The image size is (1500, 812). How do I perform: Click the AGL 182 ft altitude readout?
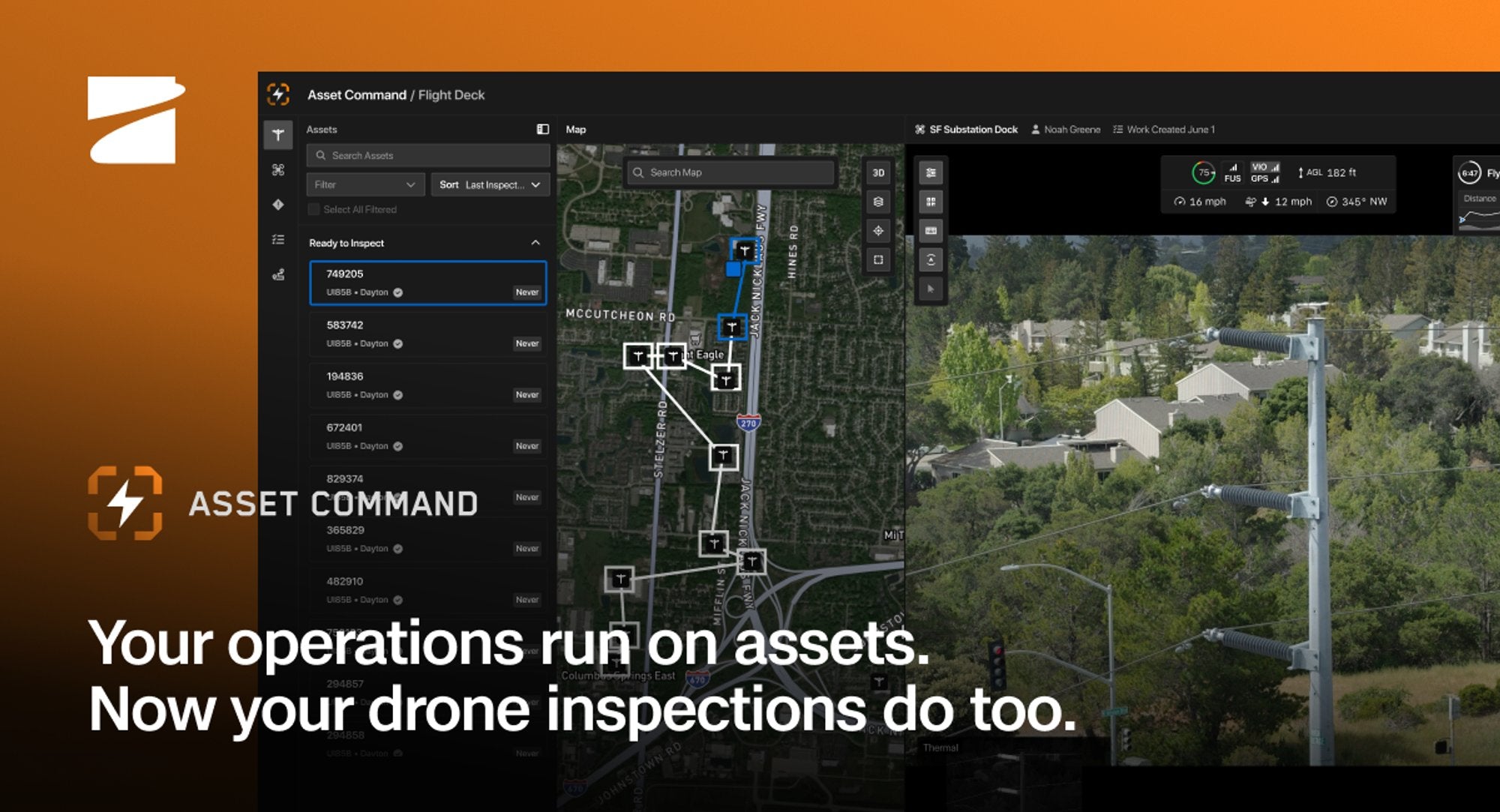pyautogui.click(x=1327, y=172)
